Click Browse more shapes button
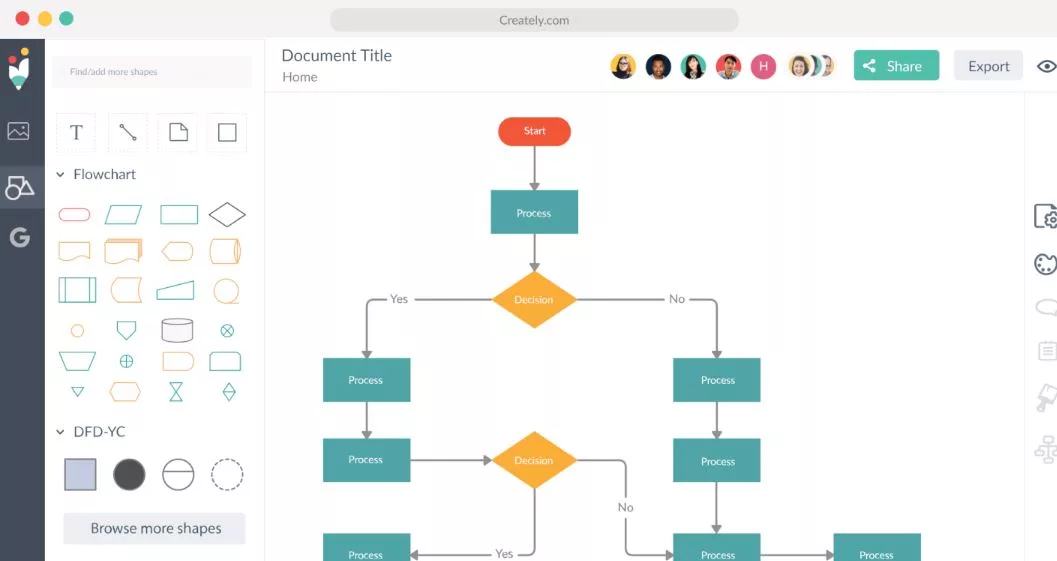 [x=154, y=528]
